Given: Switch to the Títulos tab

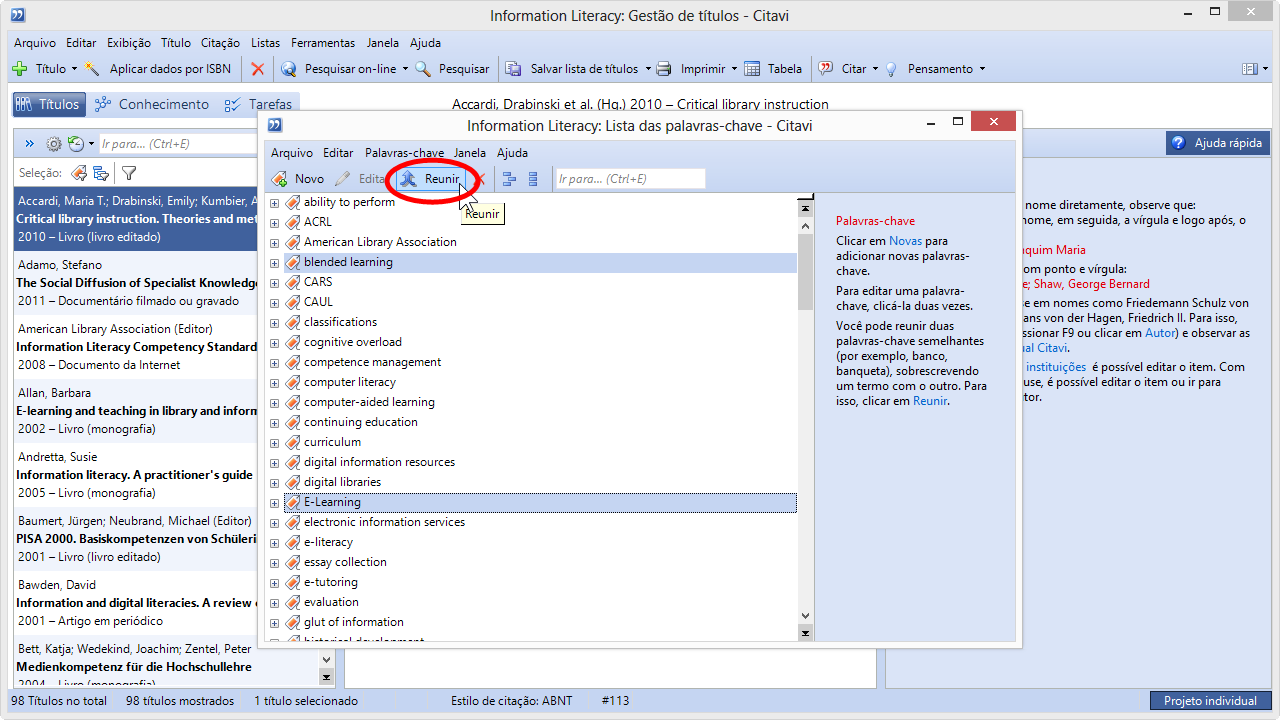Looking at the screenshot, I should pos(48,104).
